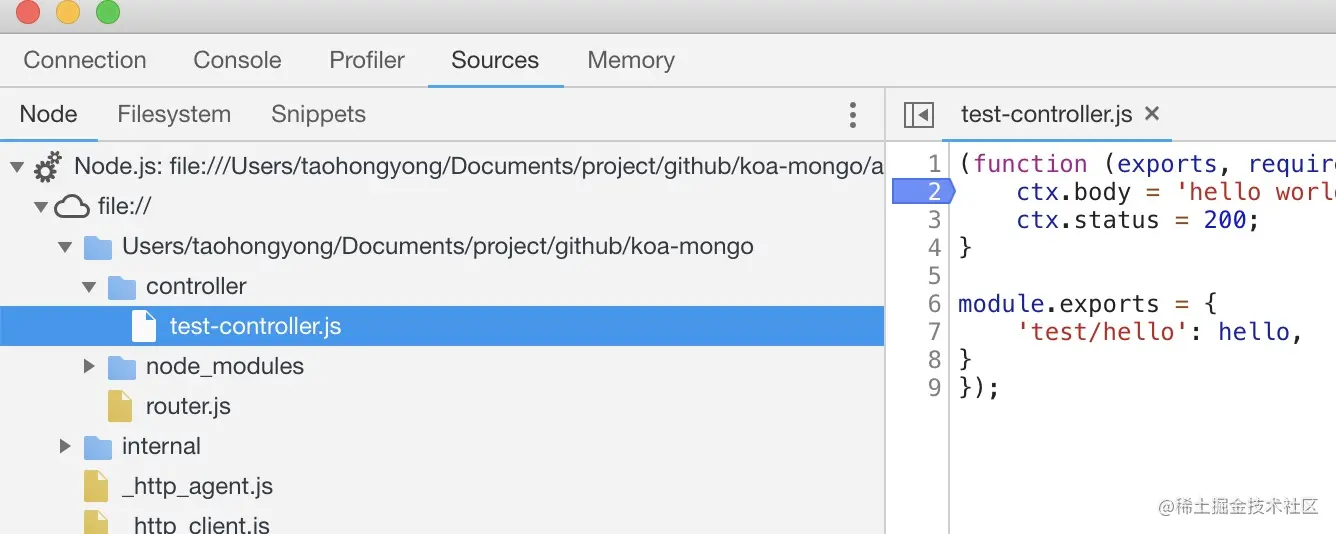Toggle the breakpoint on line 2
Viewport: 1336px width, 534px height.
coord(922,192)
